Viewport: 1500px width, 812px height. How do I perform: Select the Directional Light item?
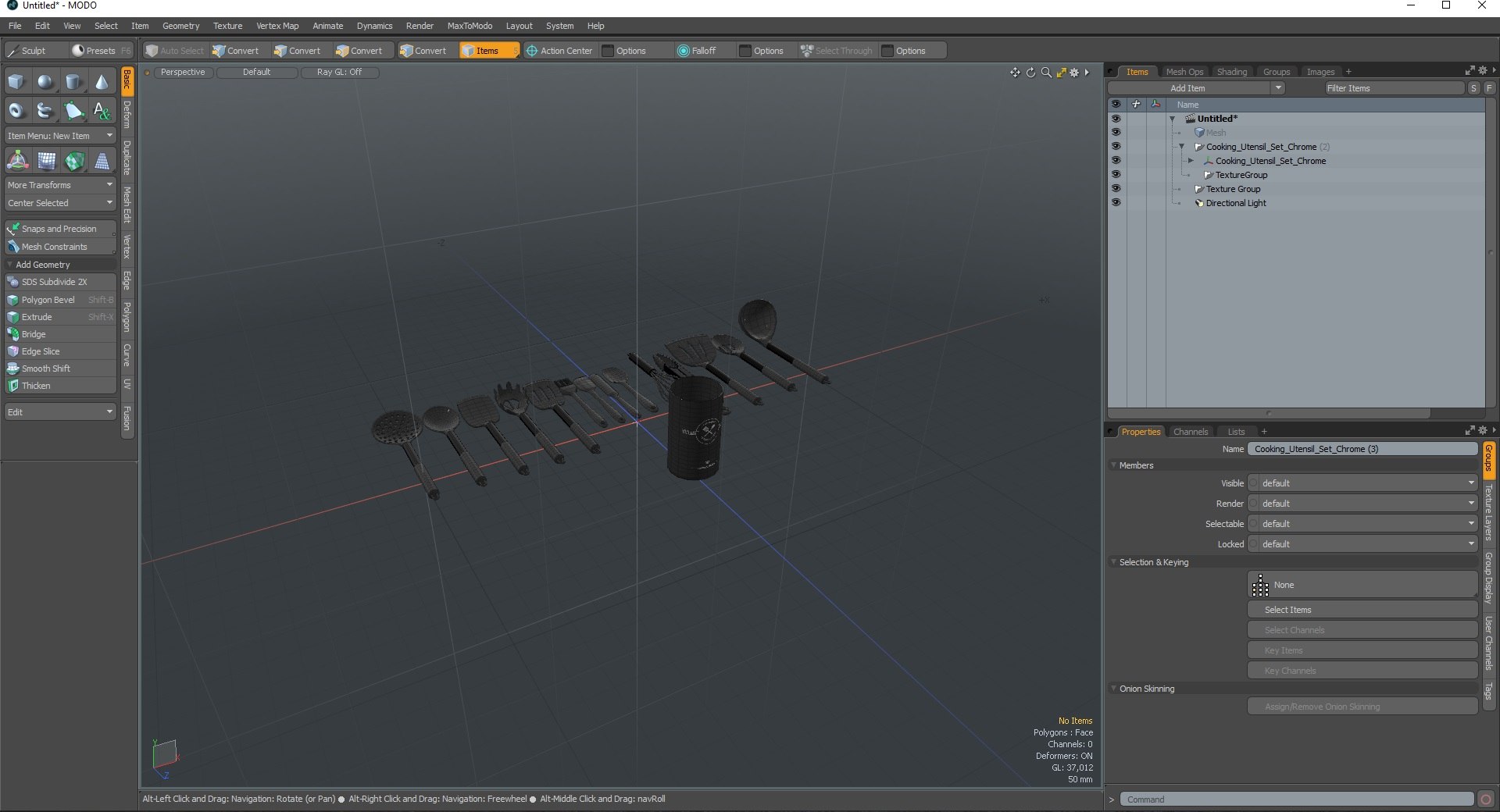1235,203
